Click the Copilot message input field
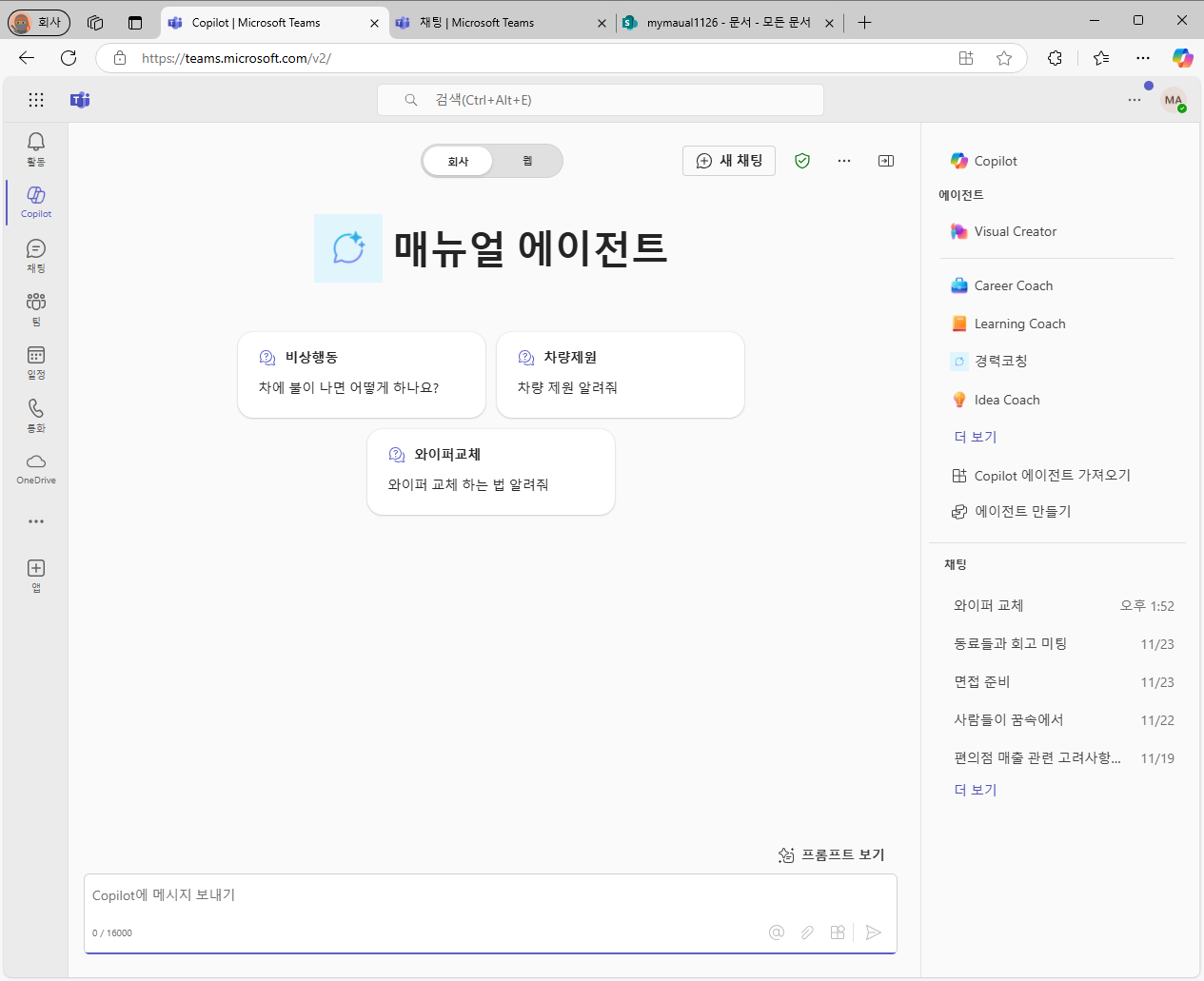The width and height of the screenshot is (1204, 981). point(490,895)
